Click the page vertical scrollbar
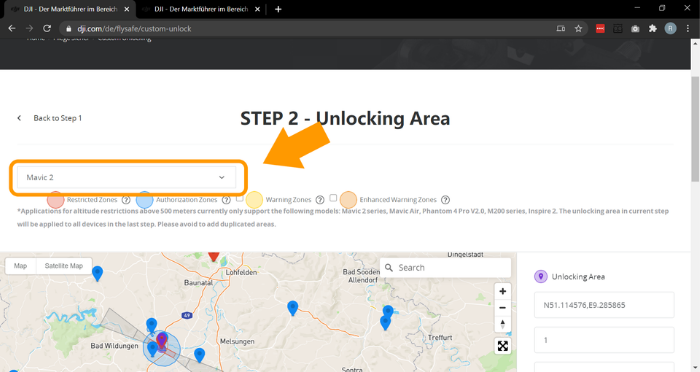The image size is (700, 372). click(x=695, y=129)
